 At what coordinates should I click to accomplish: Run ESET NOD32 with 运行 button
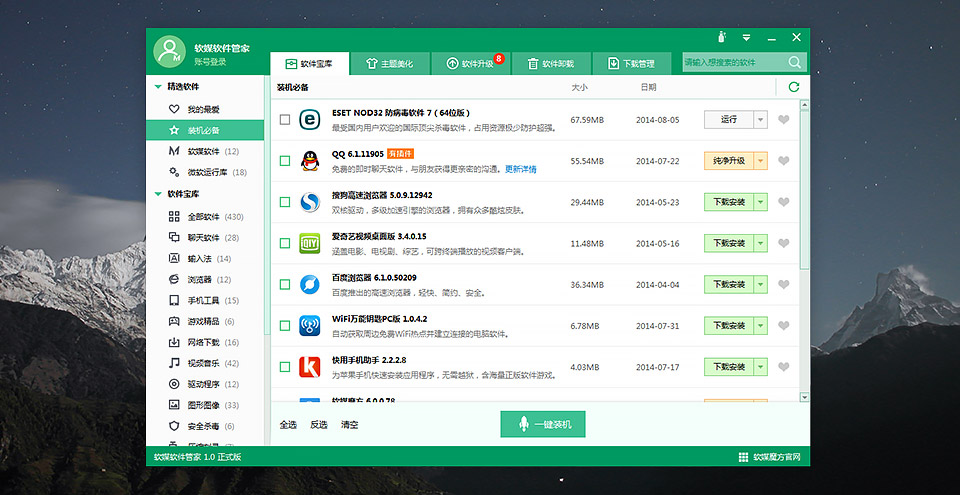point(729,119)
